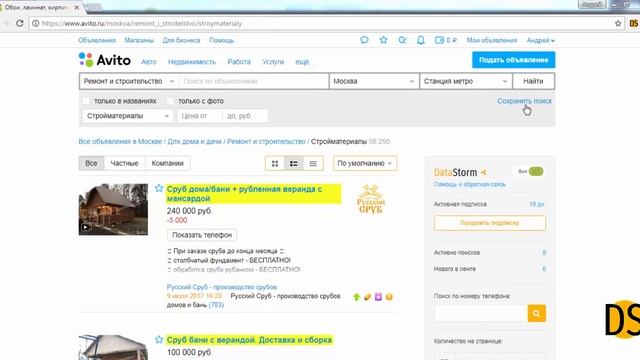Open 'Мои объявления' link
640x360 pixels.
[492, 40]
